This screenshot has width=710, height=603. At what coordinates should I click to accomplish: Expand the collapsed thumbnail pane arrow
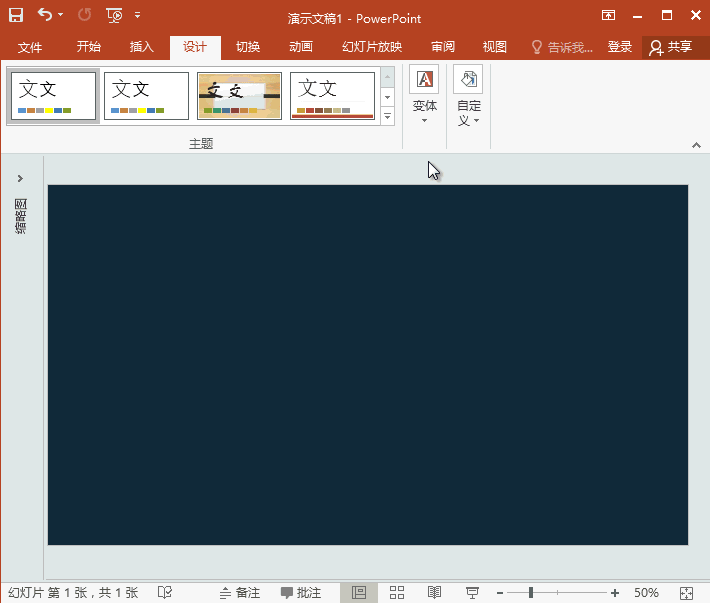click(x=20, y=178)
